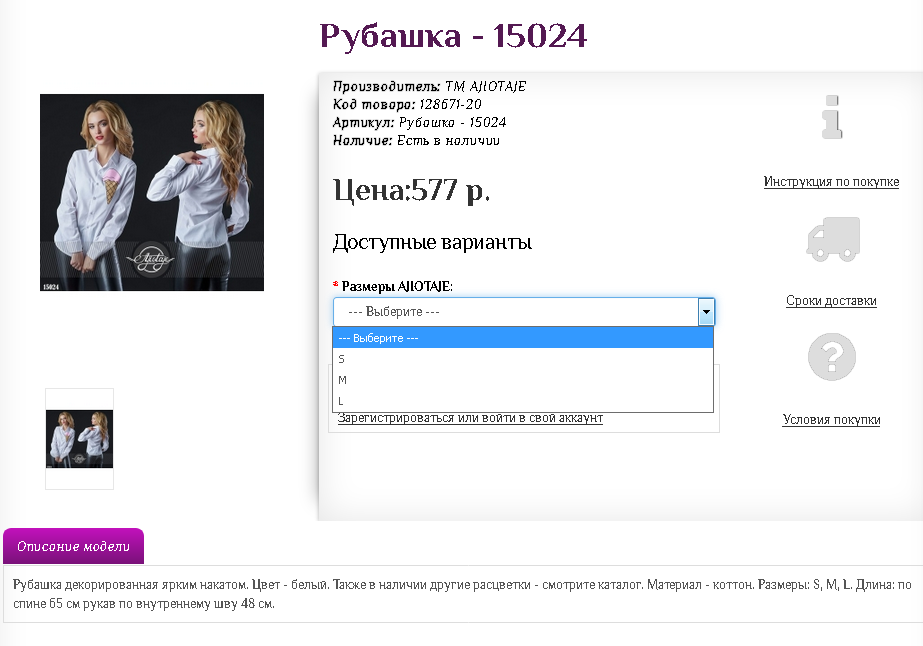This screenshot has height=646, width=923.
Task: Click the size dropdown arrow button
Action: click(x=706, y=312)
